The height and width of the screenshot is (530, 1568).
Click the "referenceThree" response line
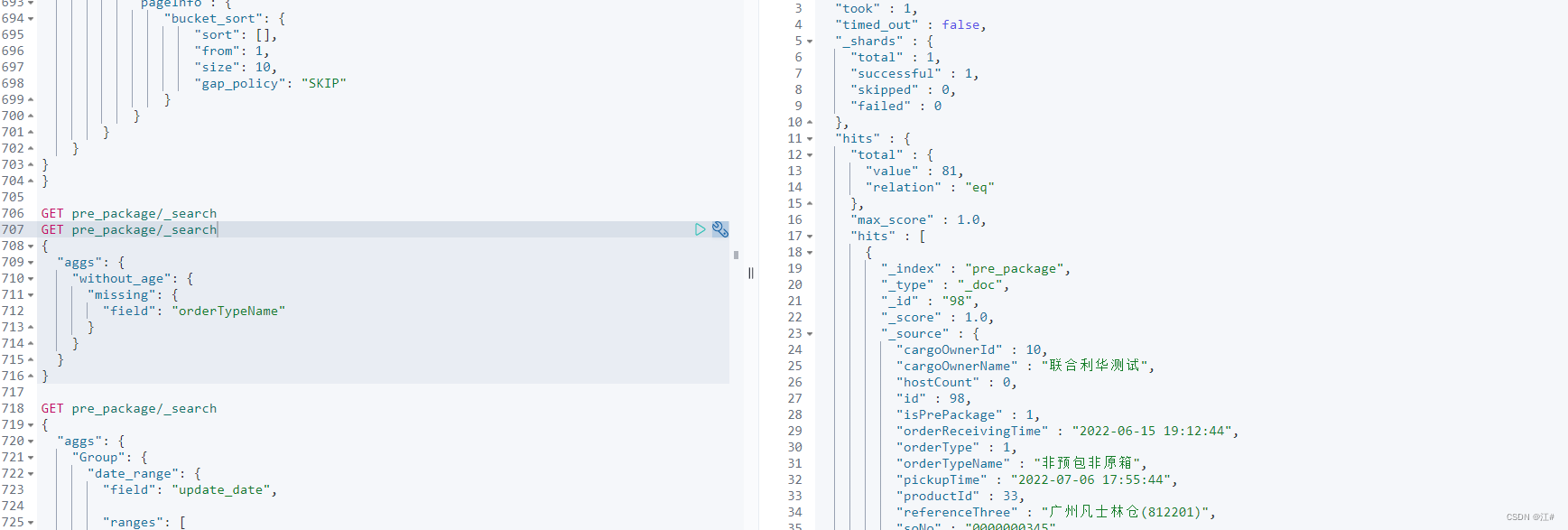pos(1056,512)
